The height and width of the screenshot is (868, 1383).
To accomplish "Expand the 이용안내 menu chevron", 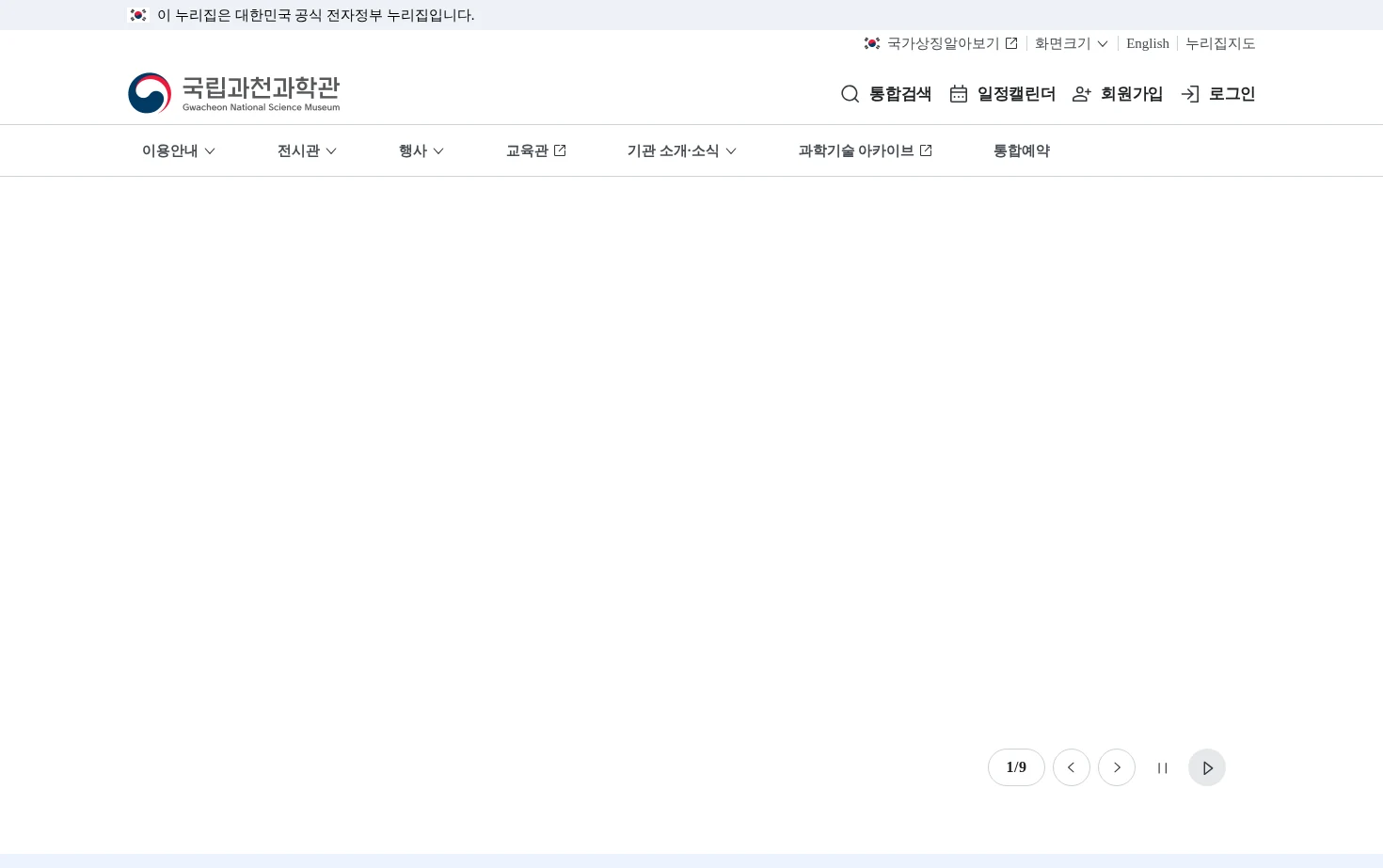I will click(x=210, y=150).
